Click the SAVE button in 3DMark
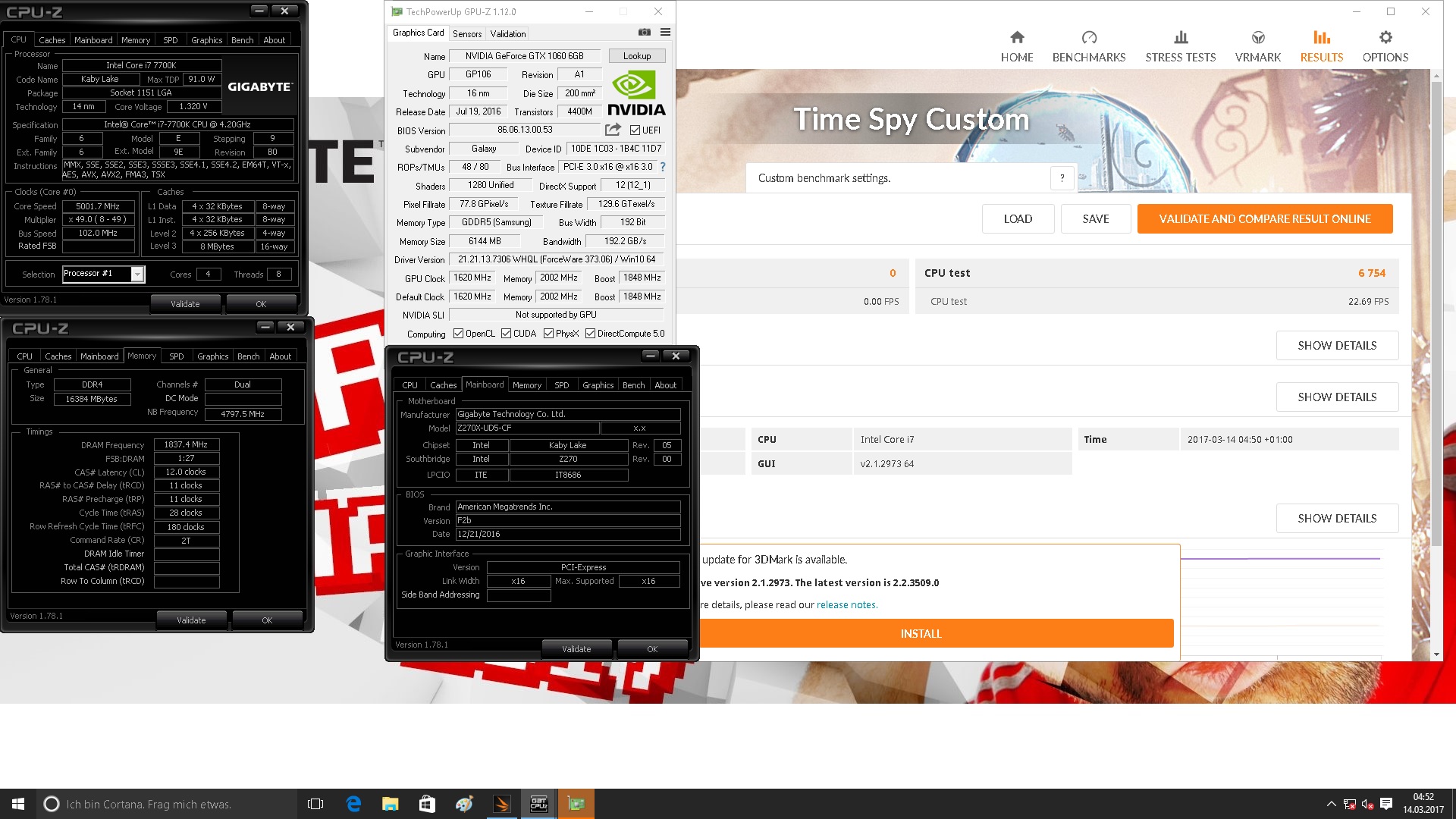 pos(1096,219)
